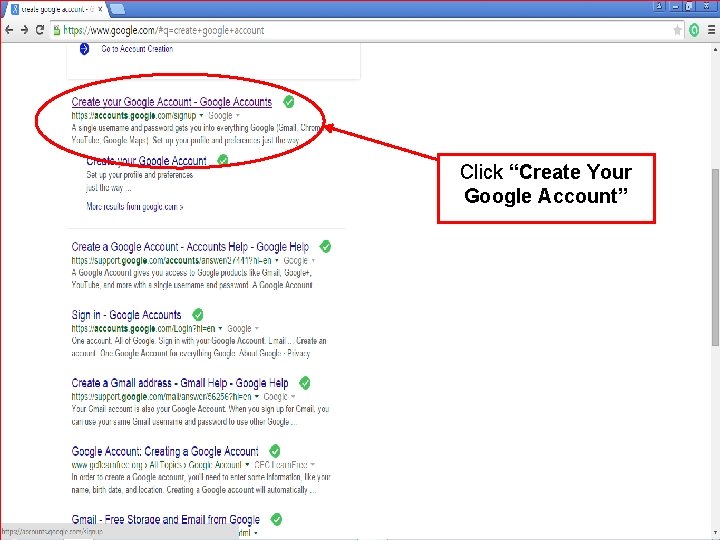Open the Google dropdown next to the Sign in result
Screen dimensions: 720x540
243,329
